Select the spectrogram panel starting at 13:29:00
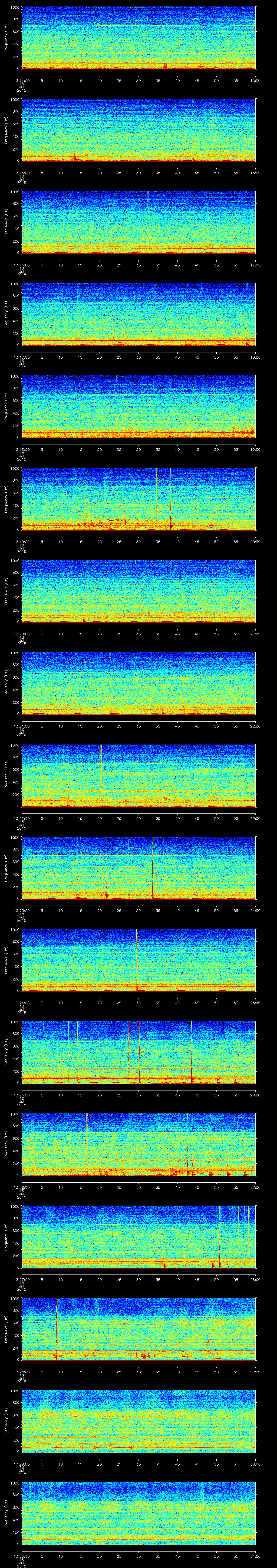Viewport: 277px width, 1568px height. [x=138, y=1421]
